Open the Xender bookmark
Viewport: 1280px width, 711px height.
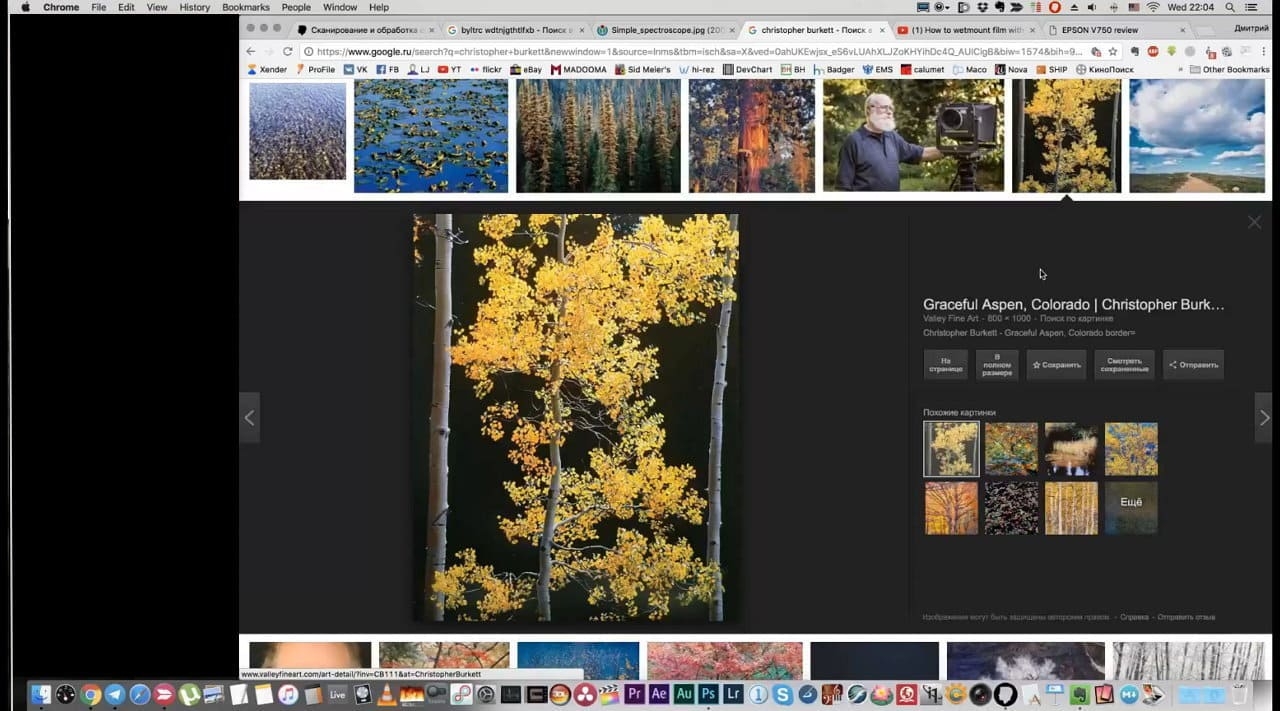266,69
